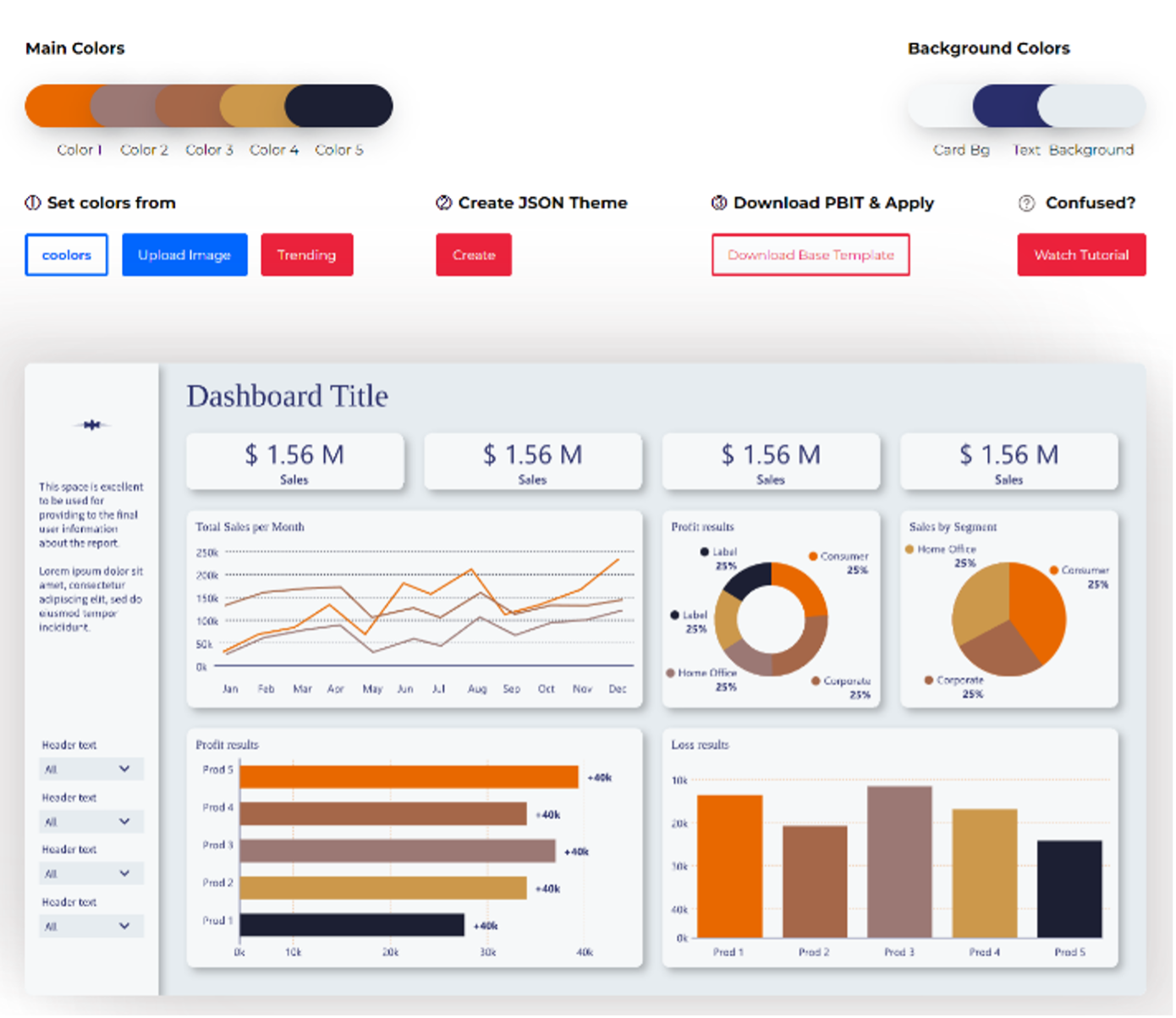Open the fourth Header text dropdown
The image size is (1176, 1018).
91,926
